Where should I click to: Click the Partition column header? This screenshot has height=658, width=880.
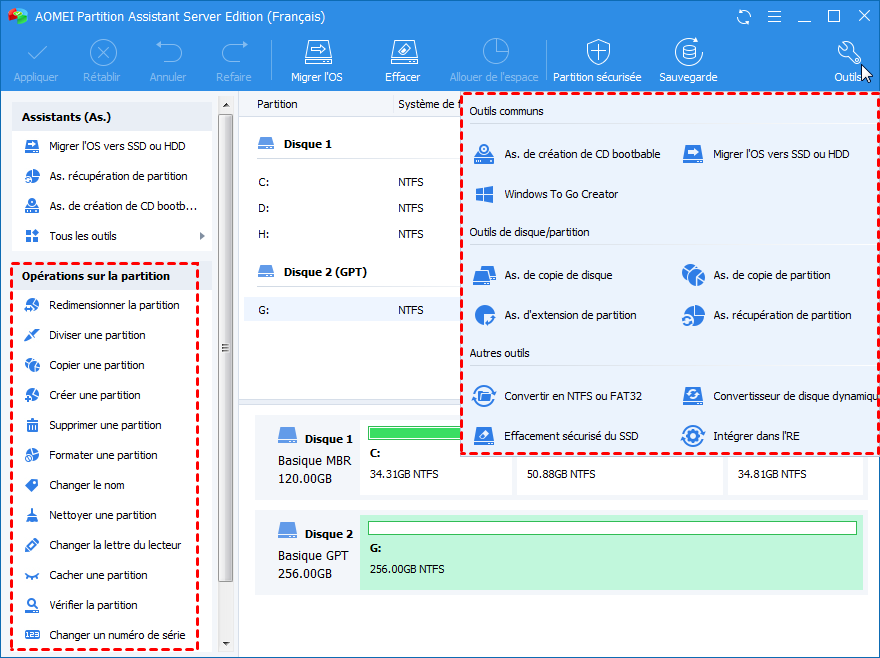tap(277, 104)
